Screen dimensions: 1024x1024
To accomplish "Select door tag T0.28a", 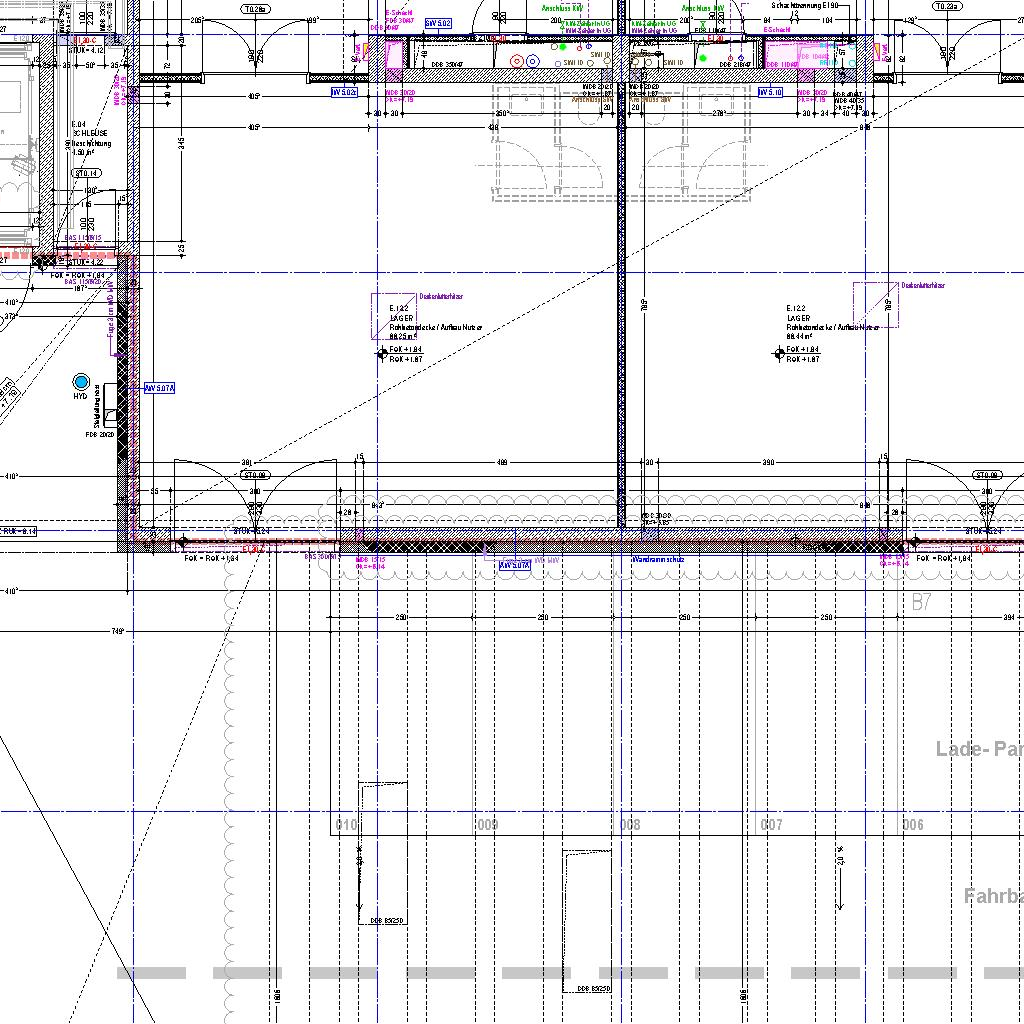I will (x=256, y=9).
